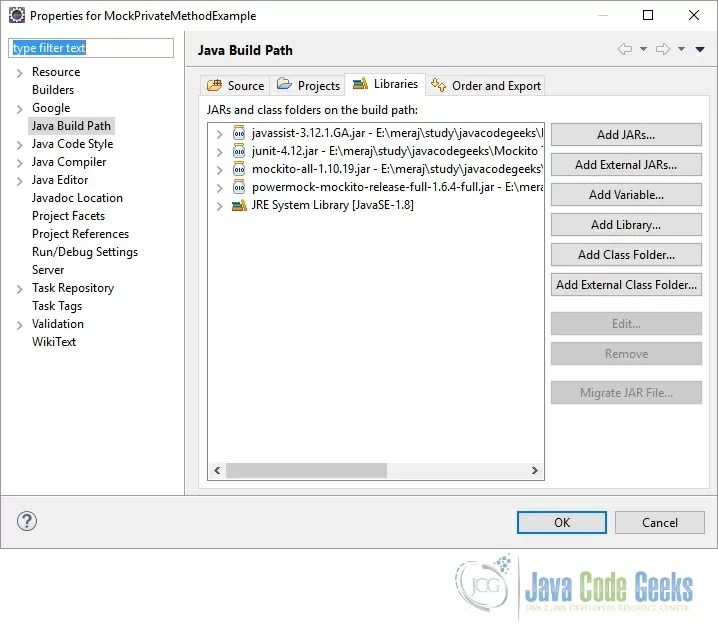Expand the mockito-all jar entry
Screen dimensions: 718x642
click(219, 170)
